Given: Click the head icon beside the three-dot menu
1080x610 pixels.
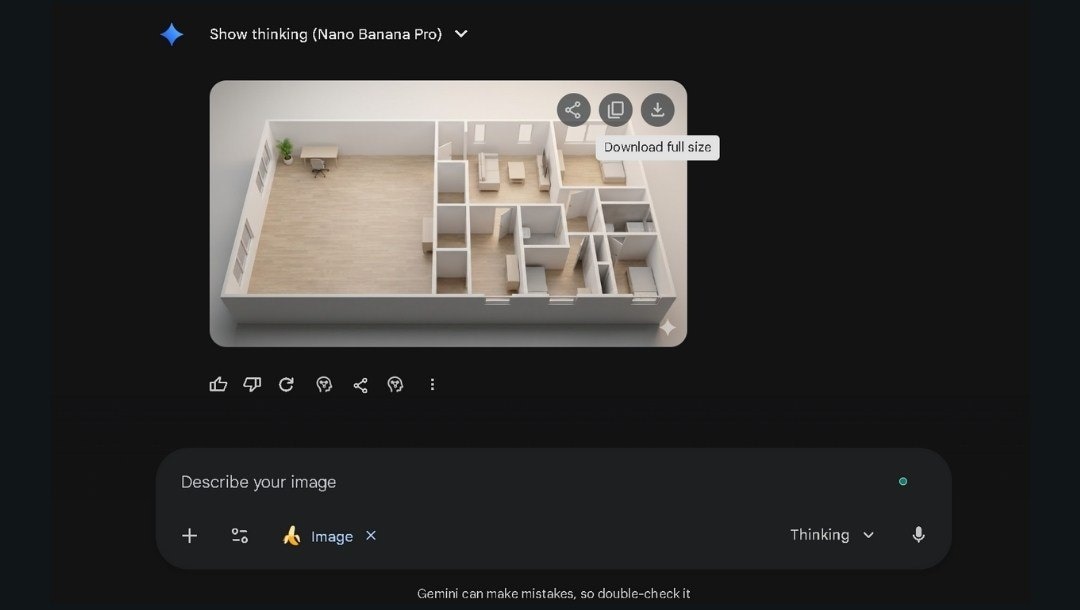Looking at the screenshot, I should tap(395, 384).
